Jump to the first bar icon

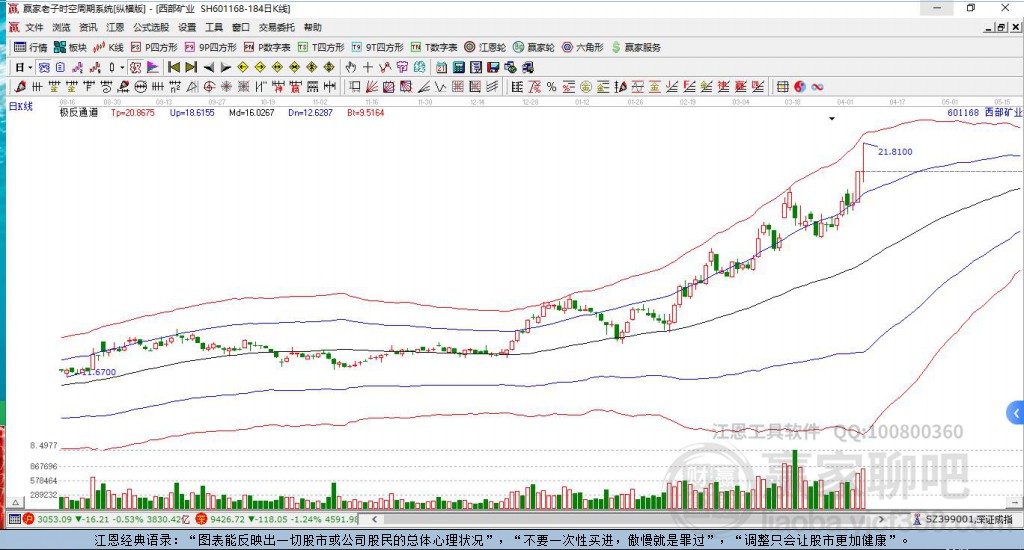(174, 67)
